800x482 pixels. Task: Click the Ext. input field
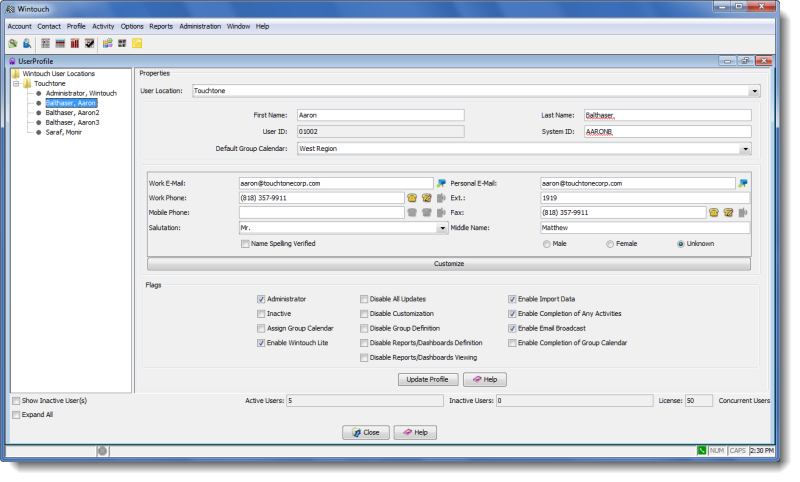(645, 198)
